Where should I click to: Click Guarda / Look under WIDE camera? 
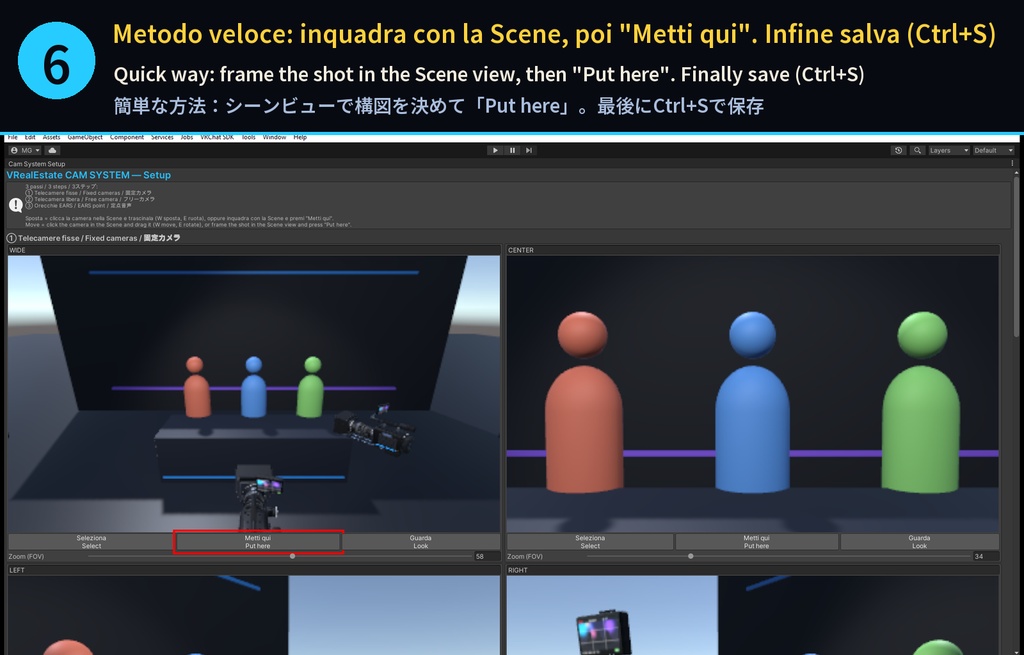click(421, 542)
